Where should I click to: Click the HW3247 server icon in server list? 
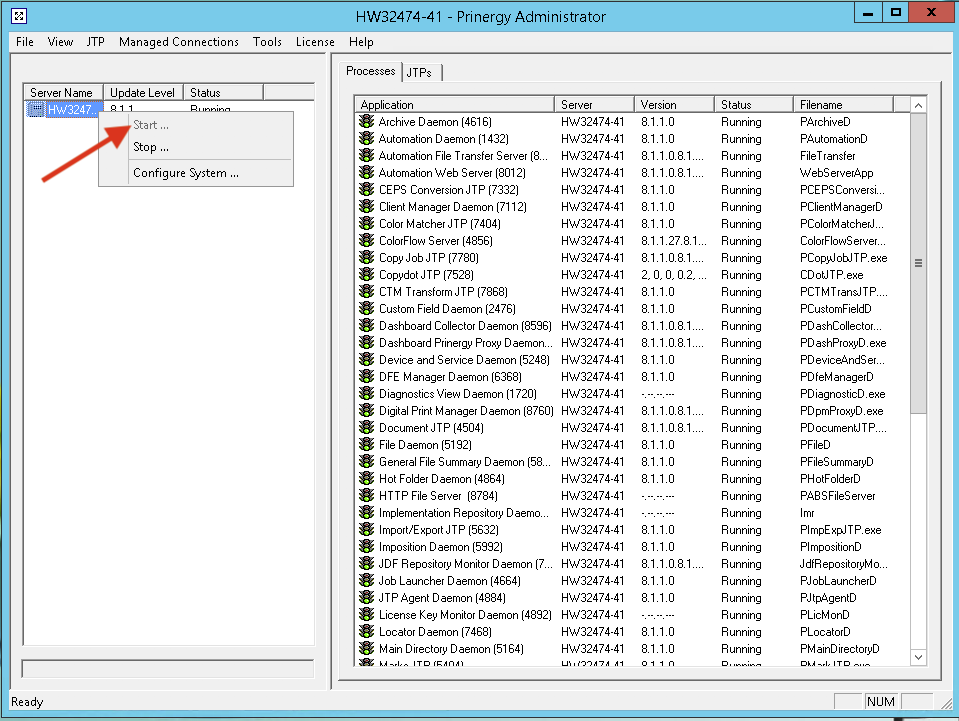coord(36,109)
